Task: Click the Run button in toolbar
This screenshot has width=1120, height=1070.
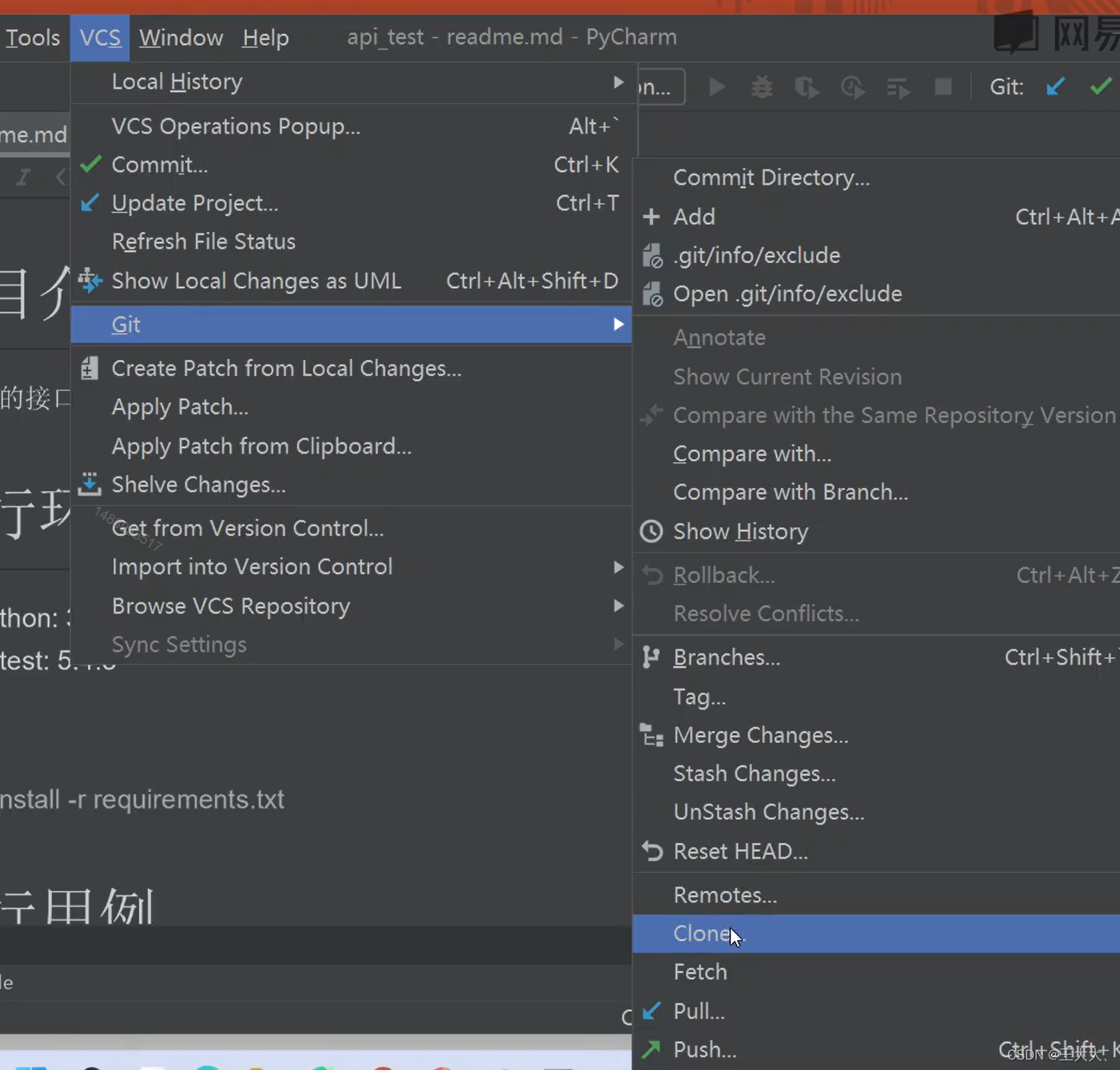Action: [x=717, y=86]
